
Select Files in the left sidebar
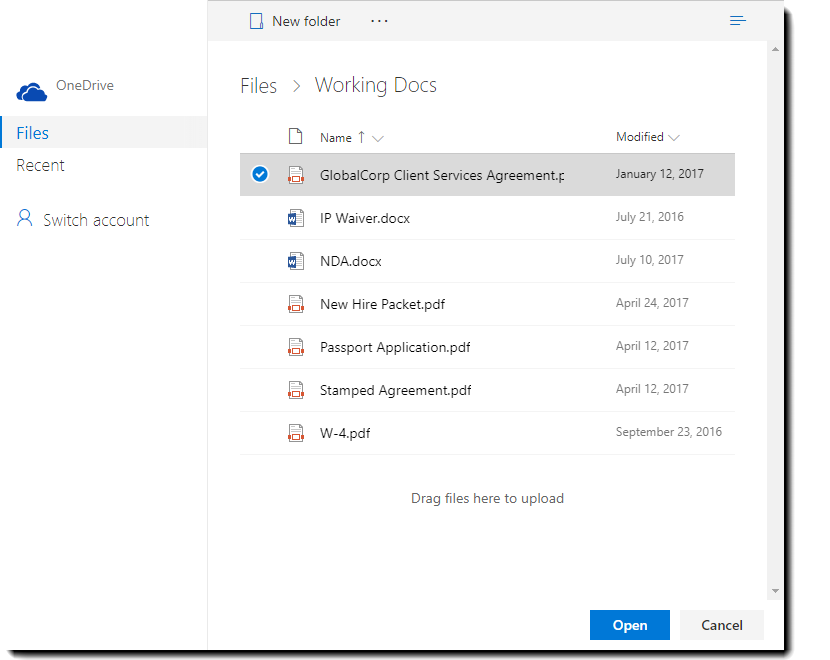tap(33, 132)
